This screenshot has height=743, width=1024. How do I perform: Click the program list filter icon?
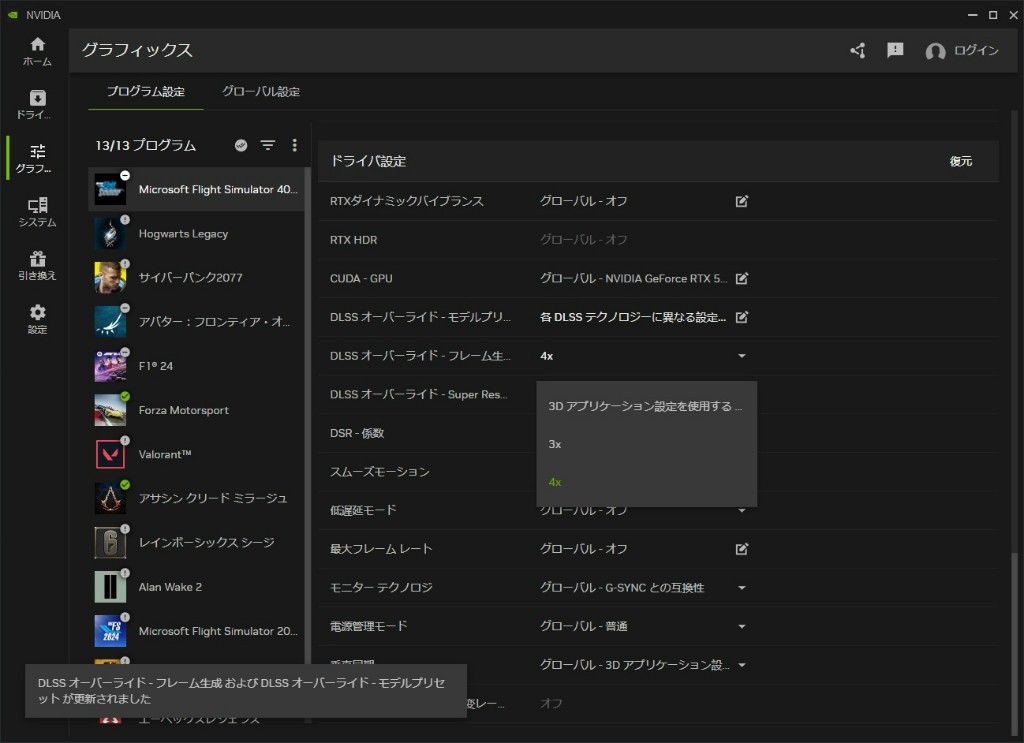[268, 146]
